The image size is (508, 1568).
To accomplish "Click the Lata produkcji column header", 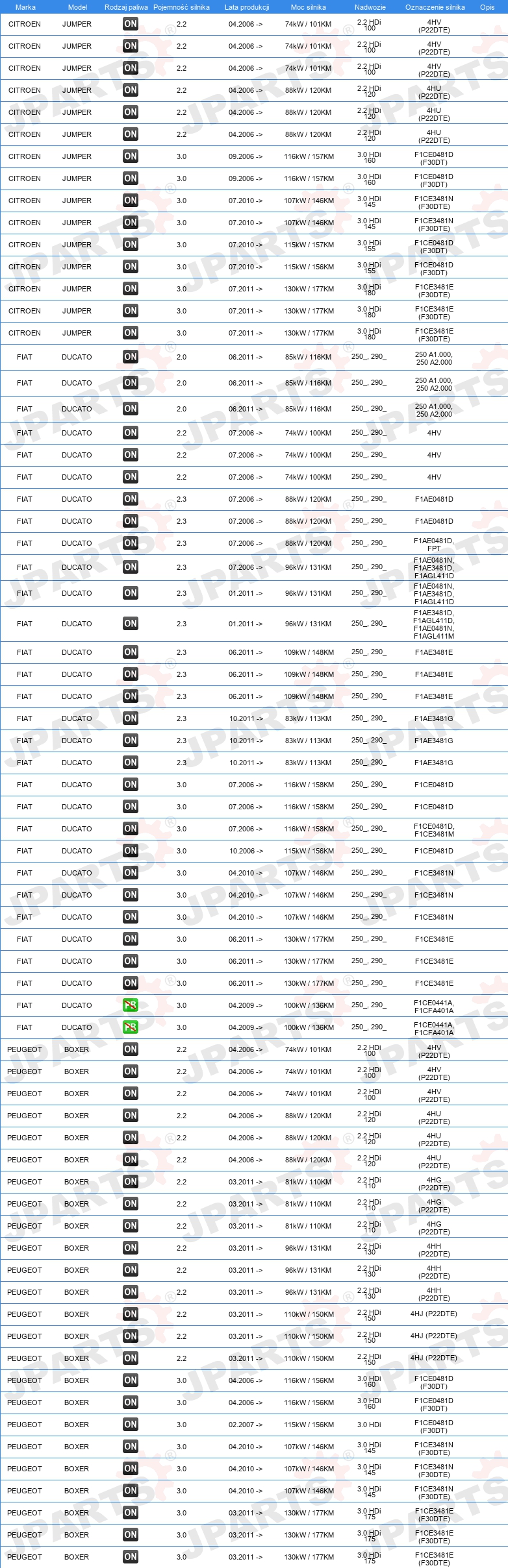I will tap(247, 7).
